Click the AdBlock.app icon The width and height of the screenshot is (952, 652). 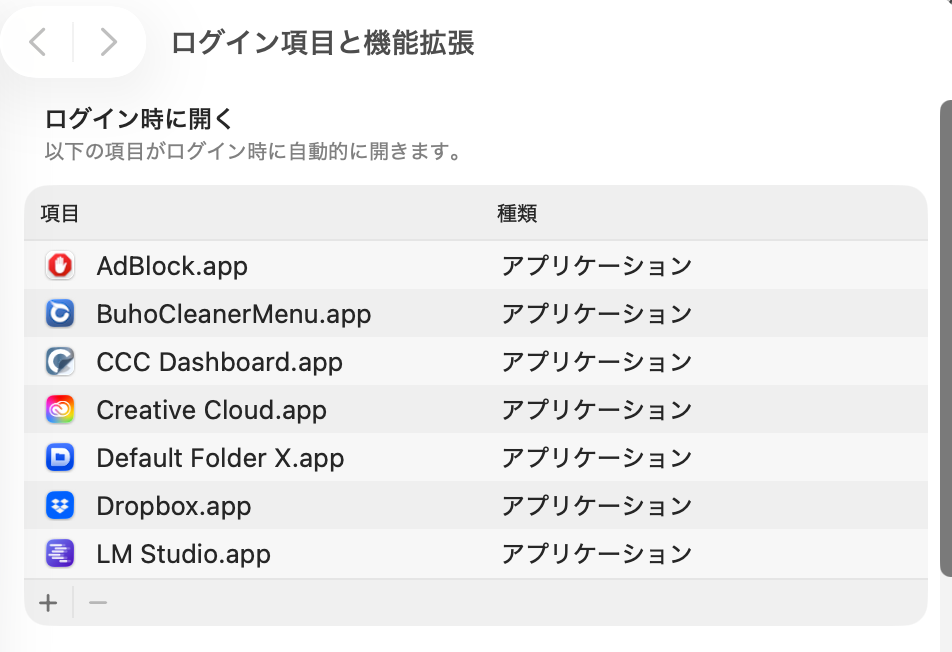point(62,266)
